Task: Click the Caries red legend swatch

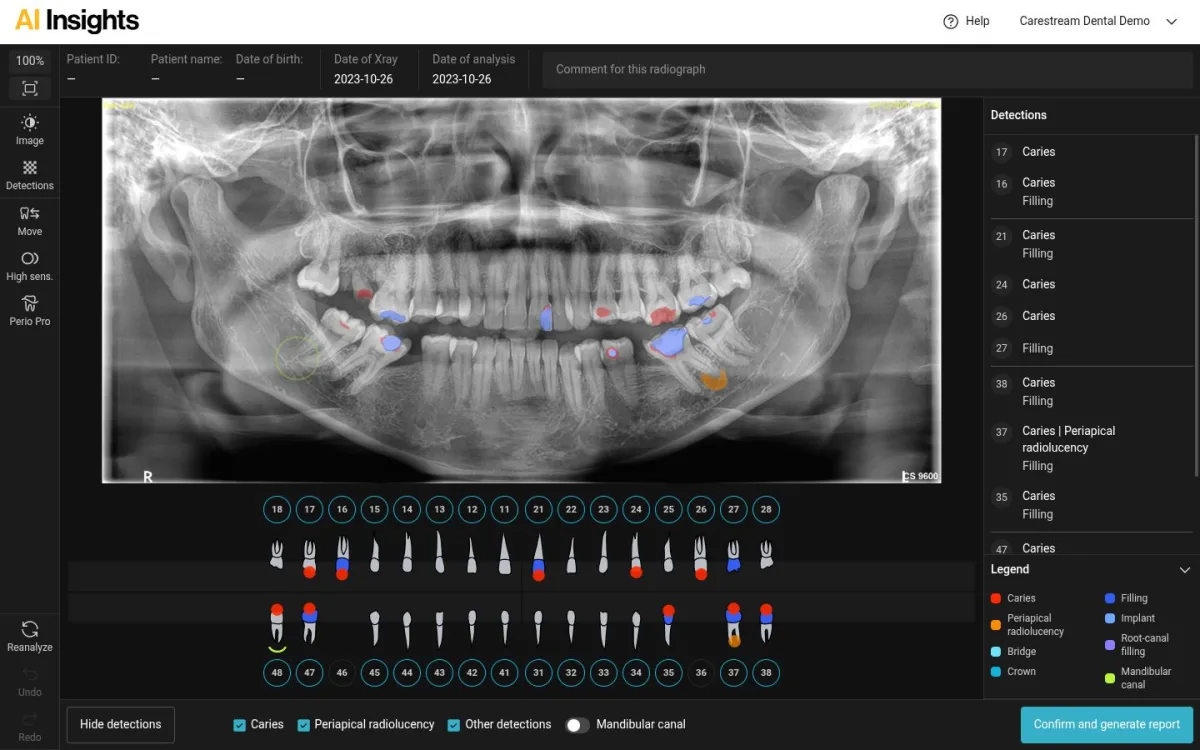Action: 996,598
